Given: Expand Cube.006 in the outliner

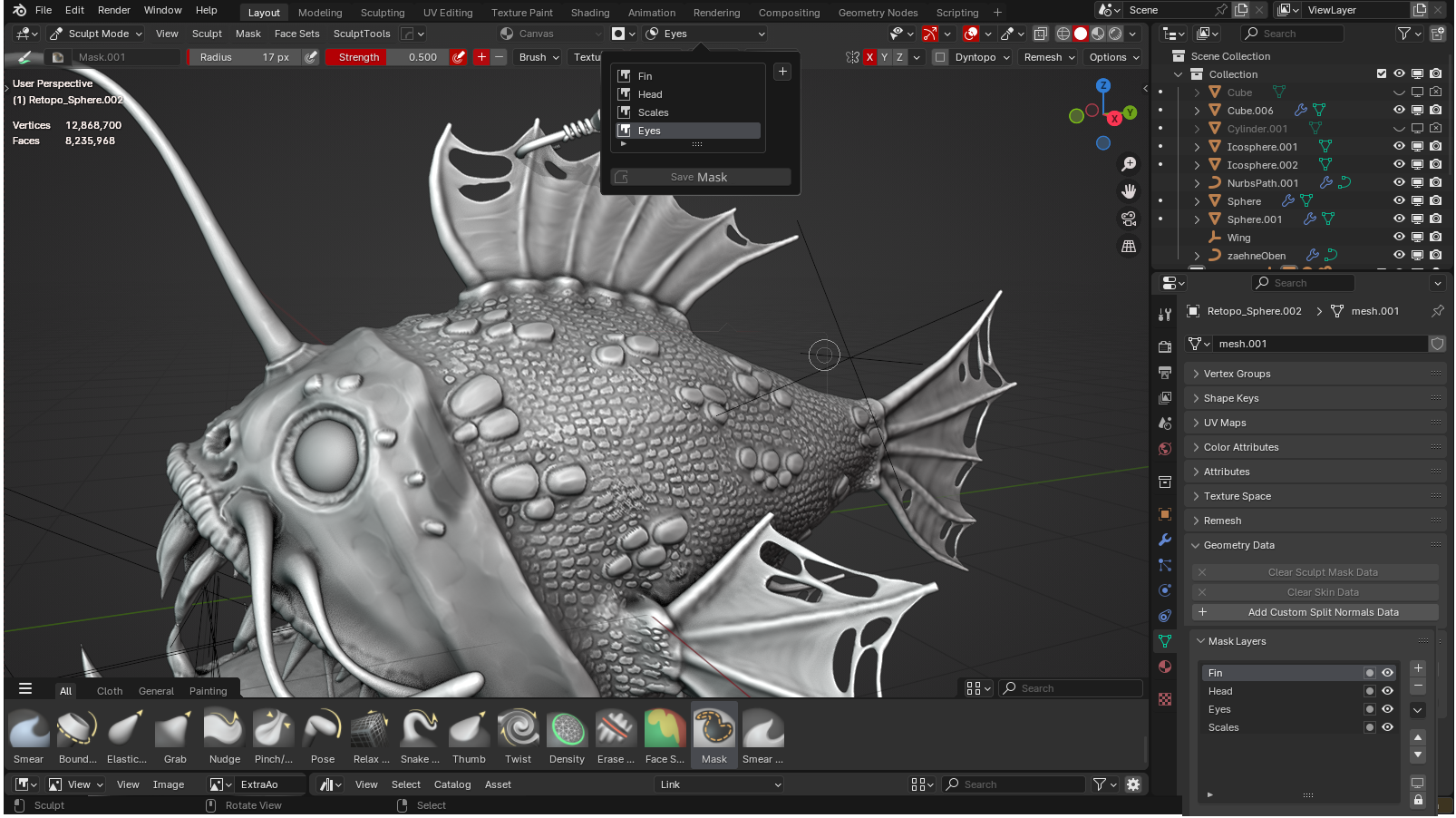Looking at the screenshot, I should tap(1197, 111).
